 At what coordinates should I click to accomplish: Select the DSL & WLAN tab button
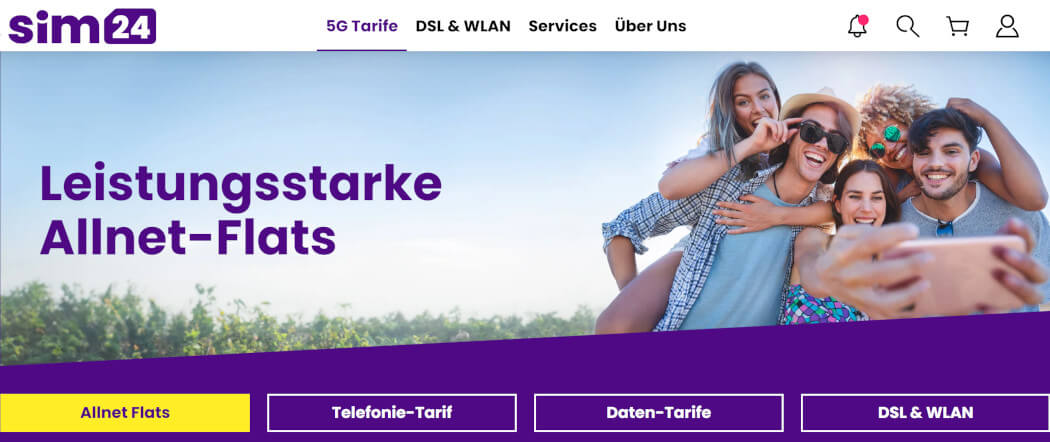tap(925, 413)
